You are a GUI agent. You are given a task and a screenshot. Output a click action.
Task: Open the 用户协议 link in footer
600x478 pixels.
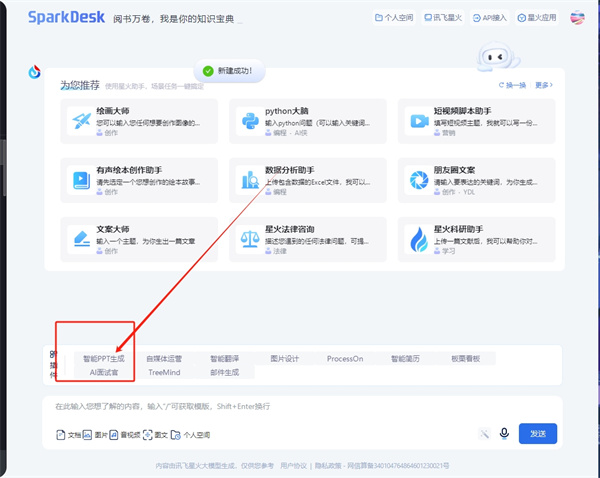(293, 466)
